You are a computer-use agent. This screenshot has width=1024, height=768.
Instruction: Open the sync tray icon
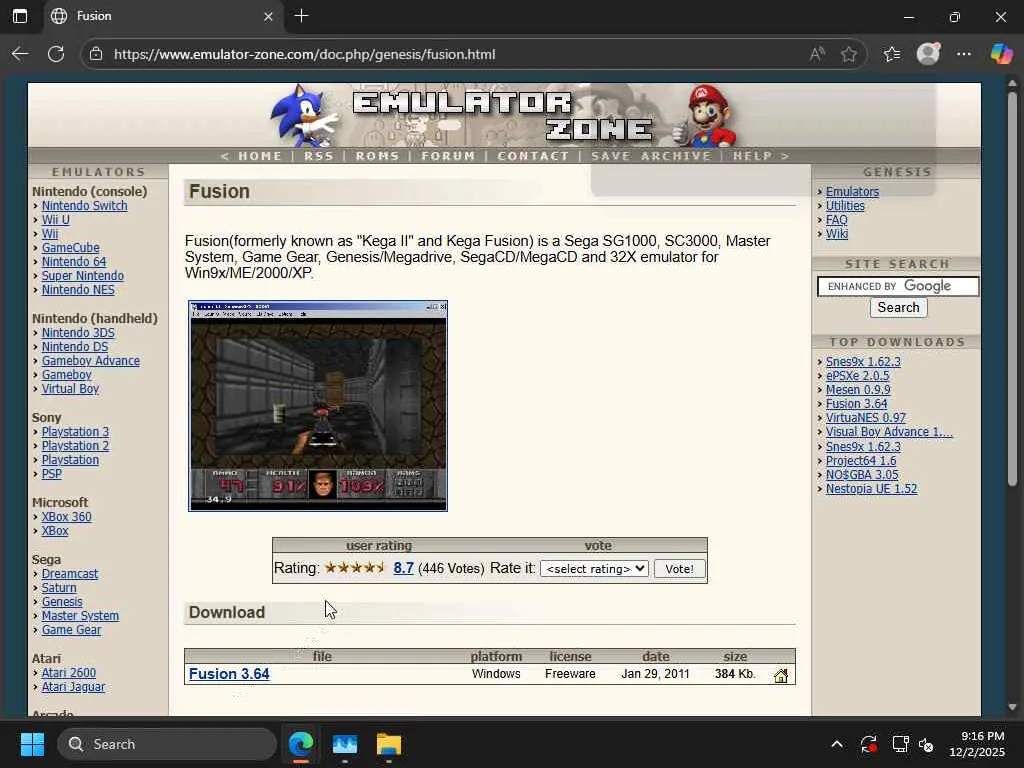(869, 744)
